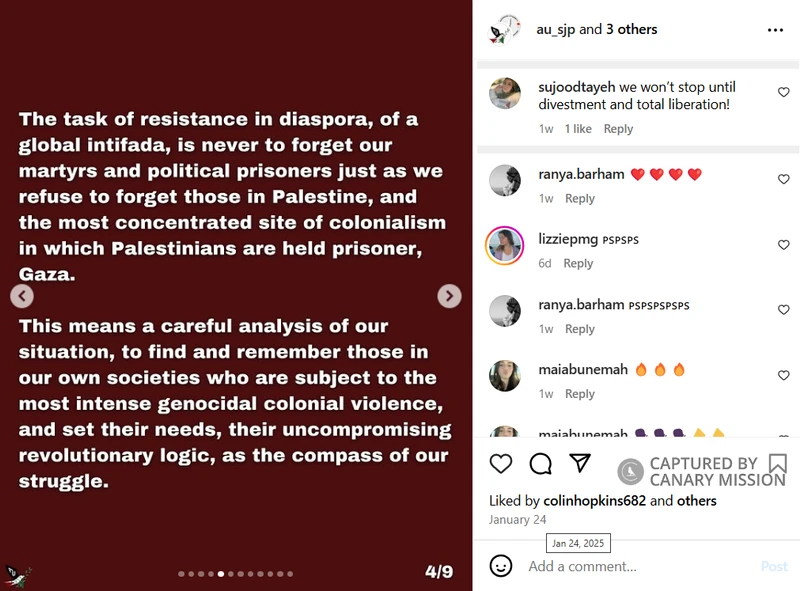Reply to ranya.barham's hearts comment
The image size is (800, 591).
[580, 199]
